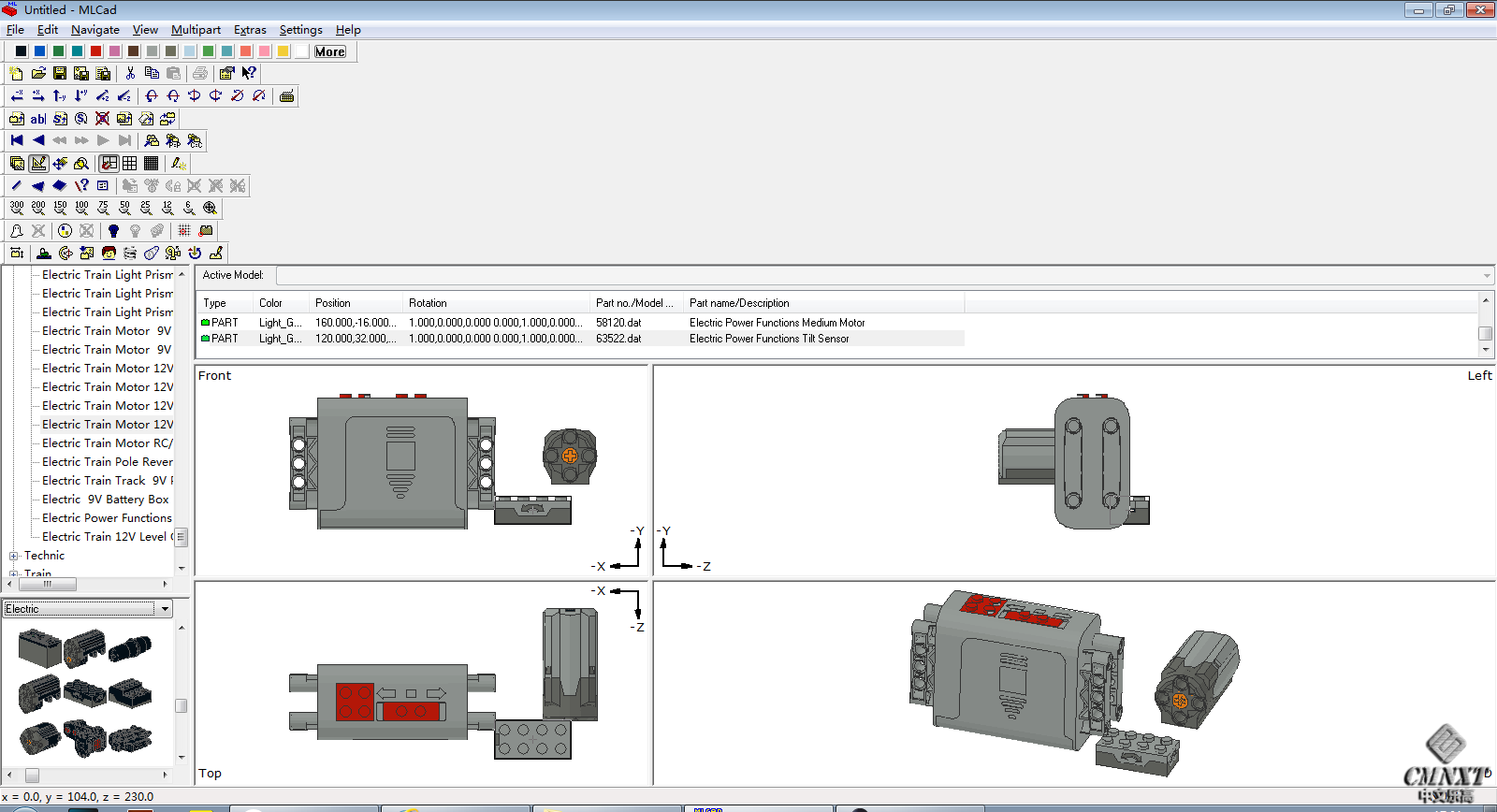Cut the selected part
The image size is (1497, 812).
point(130,73)
